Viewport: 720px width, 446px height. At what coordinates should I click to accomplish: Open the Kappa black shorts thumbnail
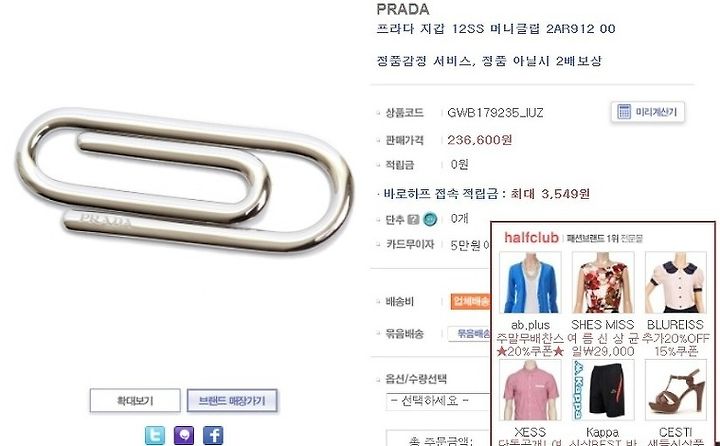click(x=603, y=390)
